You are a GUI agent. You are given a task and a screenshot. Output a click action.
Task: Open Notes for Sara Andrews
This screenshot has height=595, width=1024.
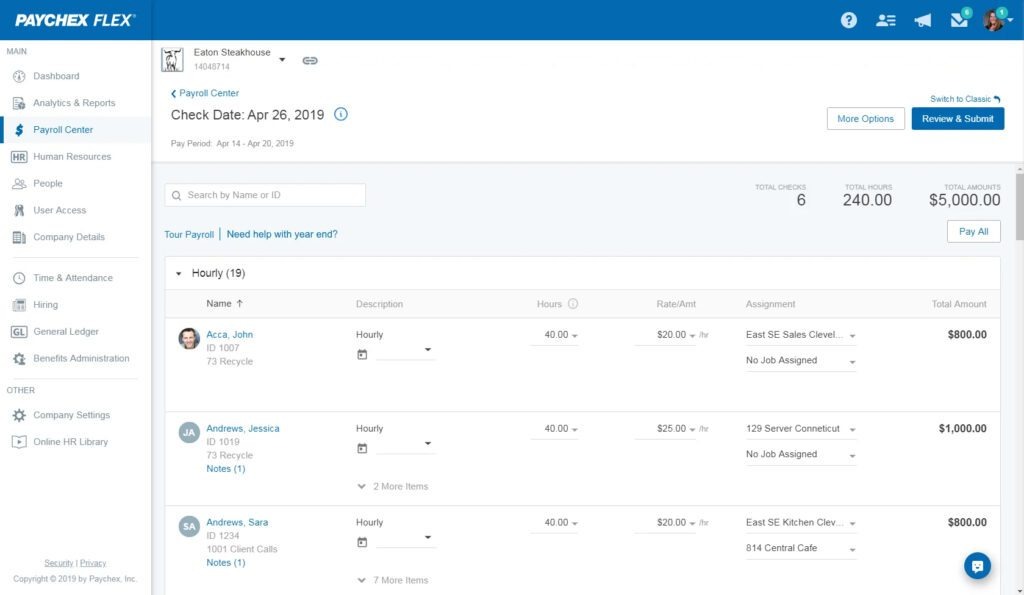(x=226, y=562)
